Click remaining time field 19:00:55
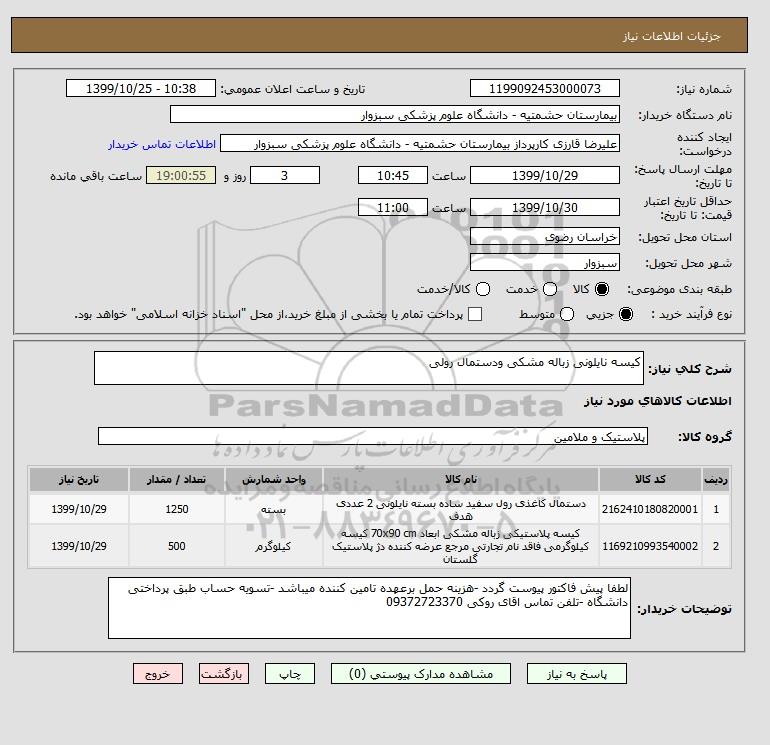 coord(181,175)
